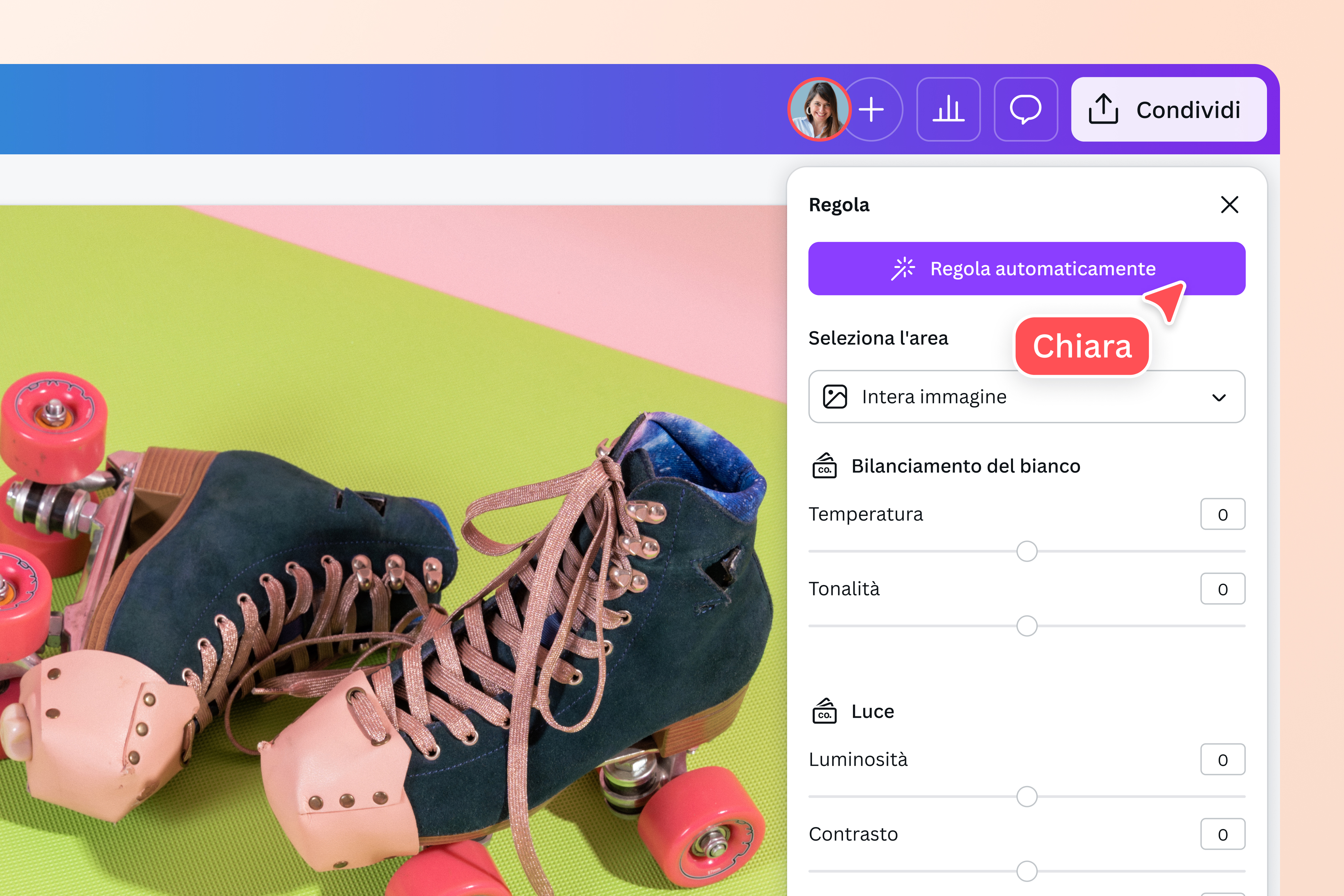1344x896 pixels.
Task: Click the user profile avatar
Action: pos(819,109)
